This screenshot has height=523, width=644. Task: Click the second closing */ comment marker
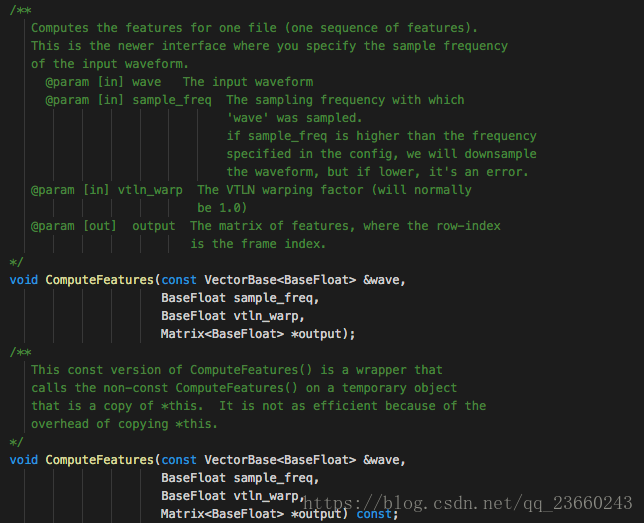coord(16,442)
